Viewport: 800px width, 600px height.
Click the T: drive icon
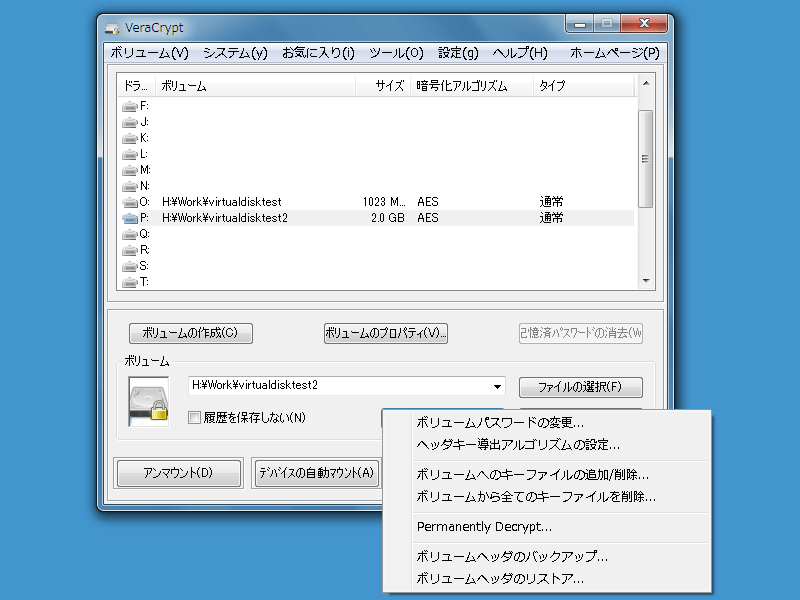pos(130,282)
